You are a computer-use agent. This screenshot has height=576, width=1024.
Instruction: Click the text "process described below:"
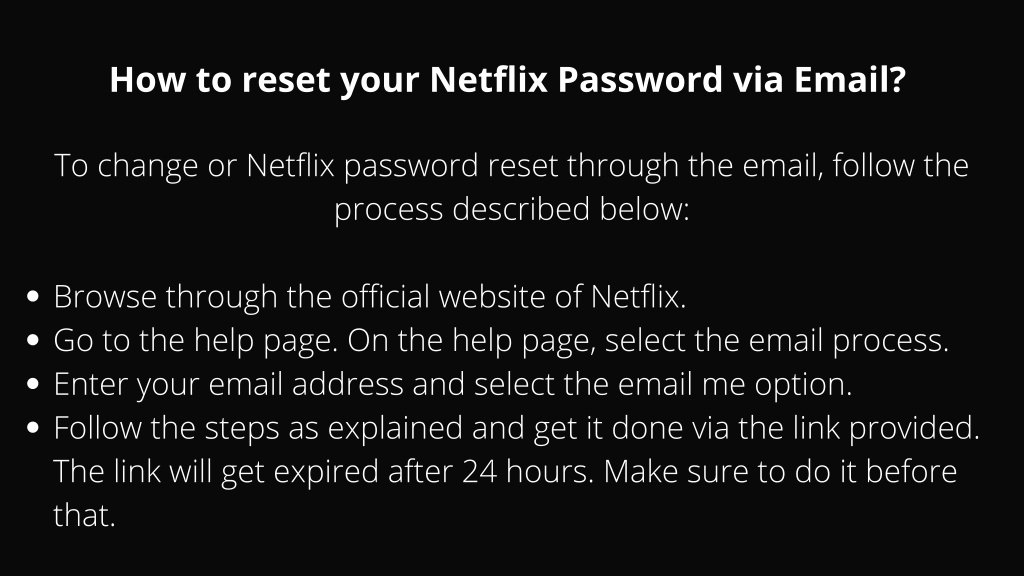tap(511, 210)
